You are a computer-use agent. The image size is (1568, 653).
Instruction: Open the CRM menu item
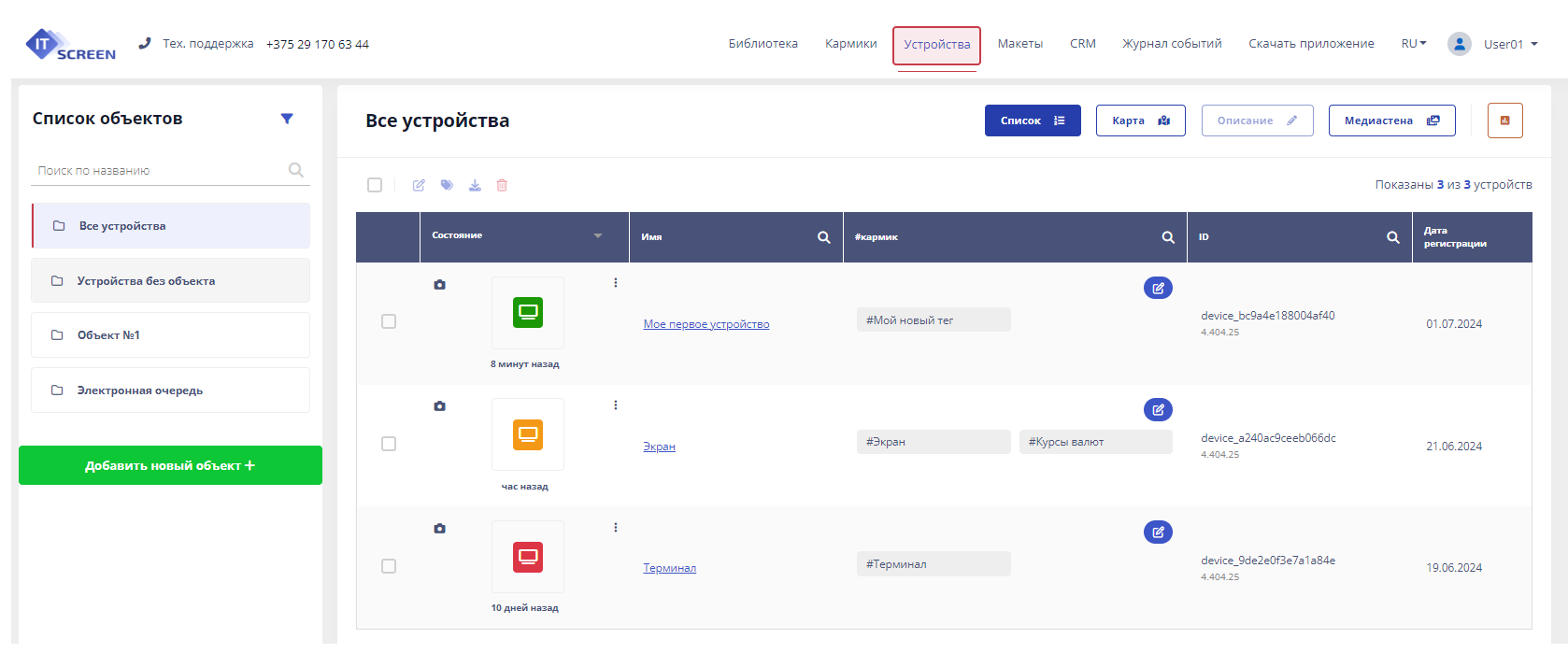(x=1083, y=44)
